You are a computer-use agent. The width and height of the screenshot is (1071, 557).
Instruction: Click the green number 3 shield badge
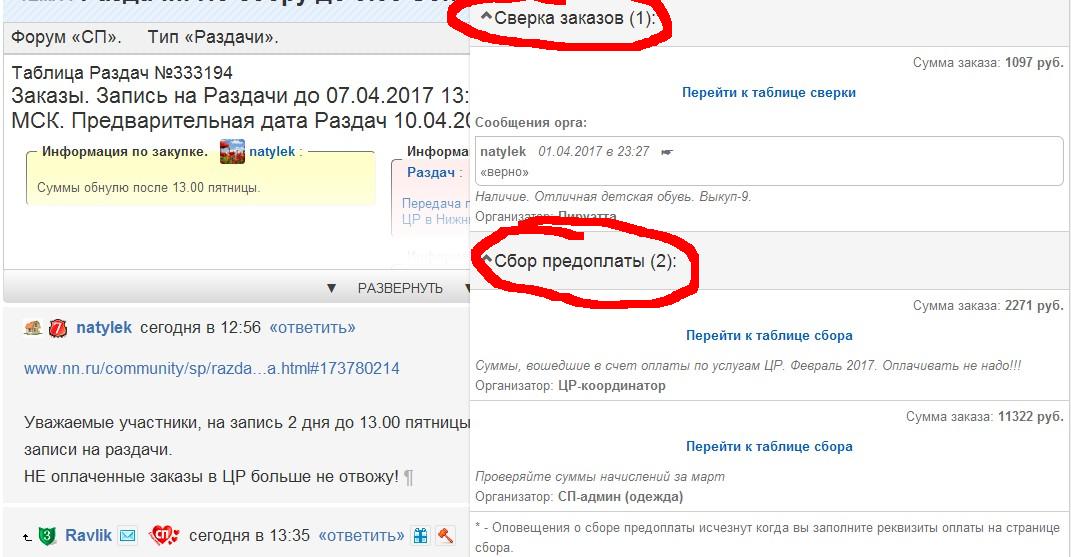[46, 536]
